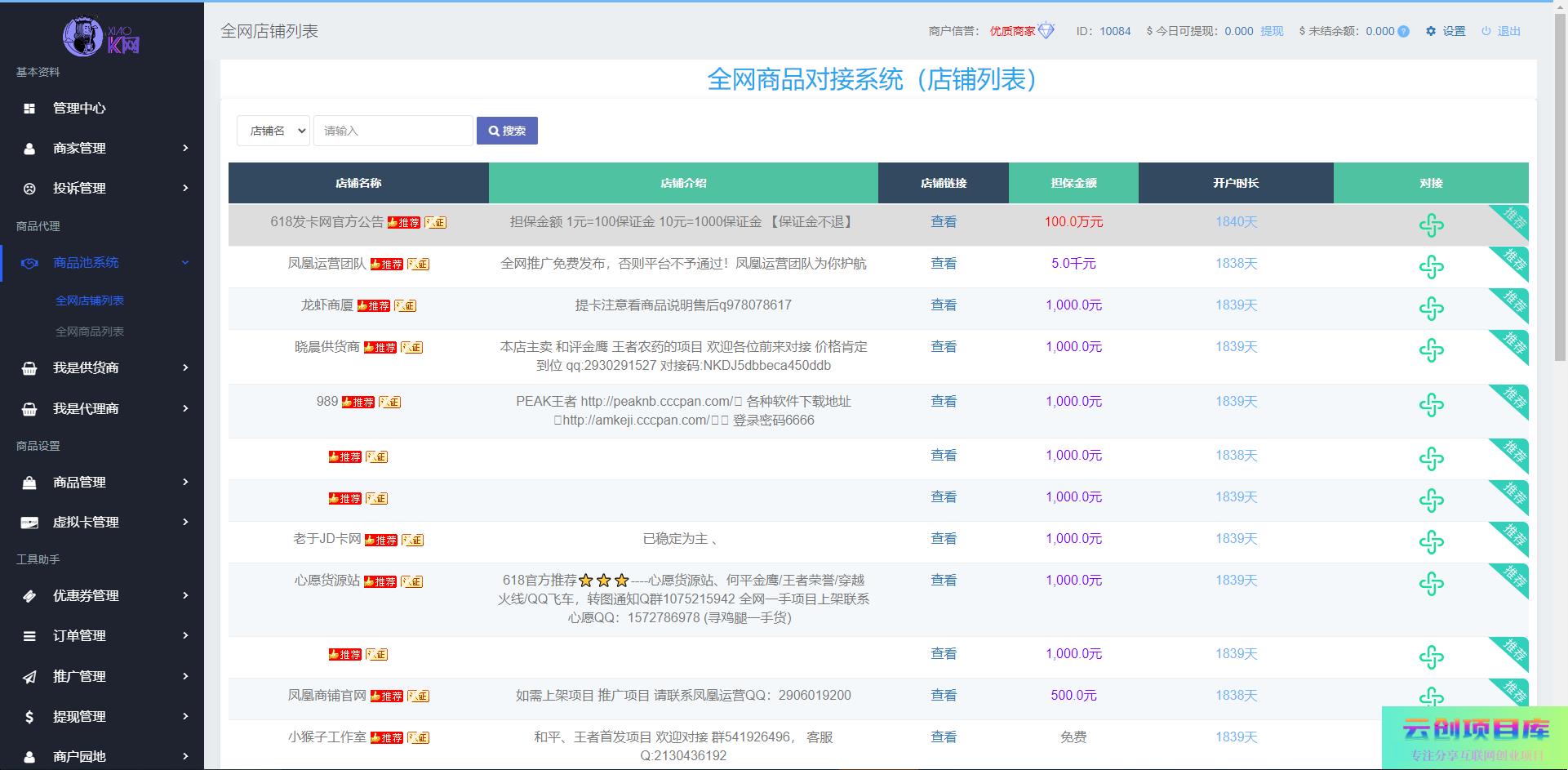The width and height of the screenshot is (1568, 770).
Task: Click the connect icon for 老于JD卡网
Action: point(1431,542)
